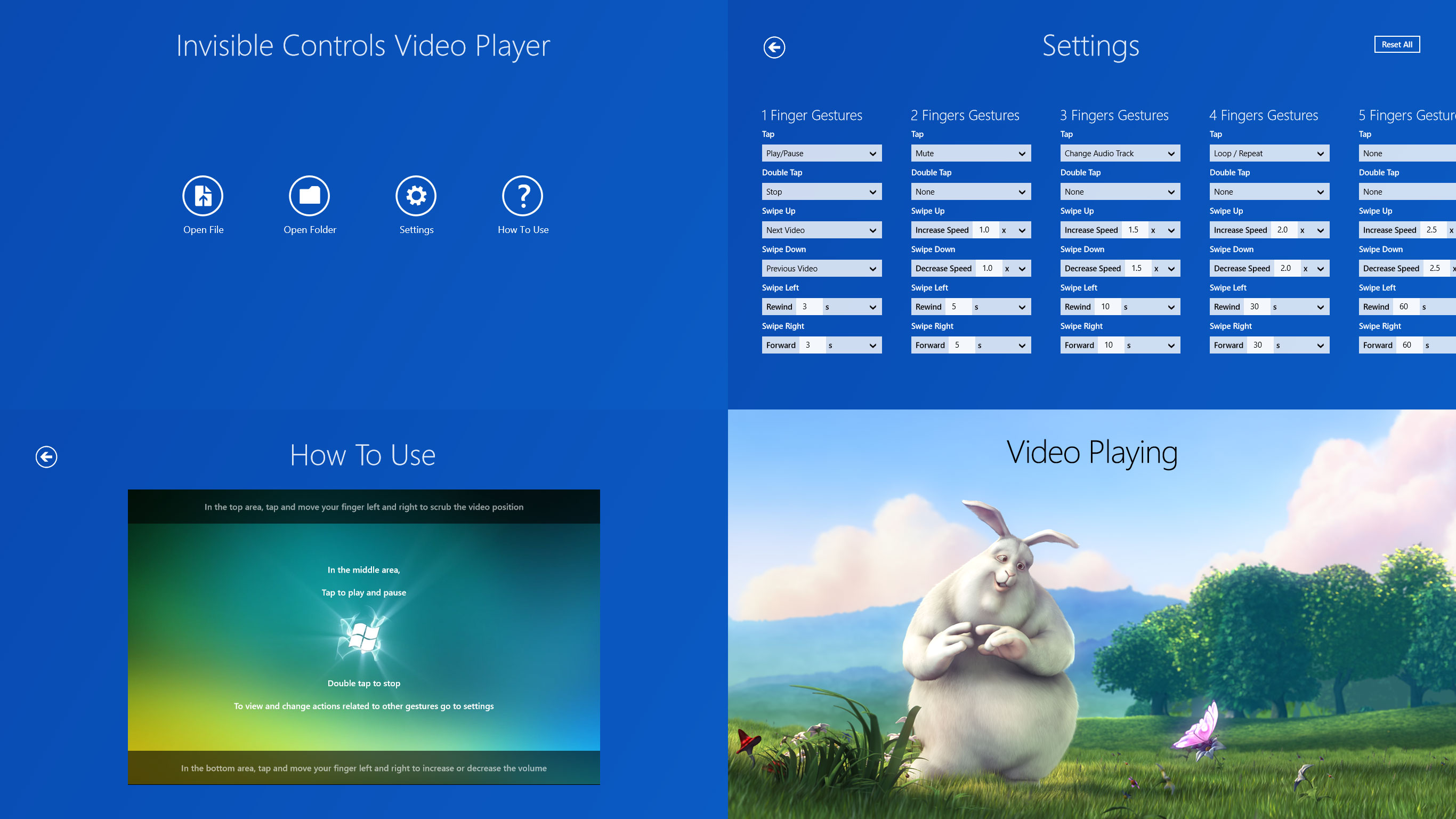
Task: Click the How To Use page title
Action: point(363,455)
